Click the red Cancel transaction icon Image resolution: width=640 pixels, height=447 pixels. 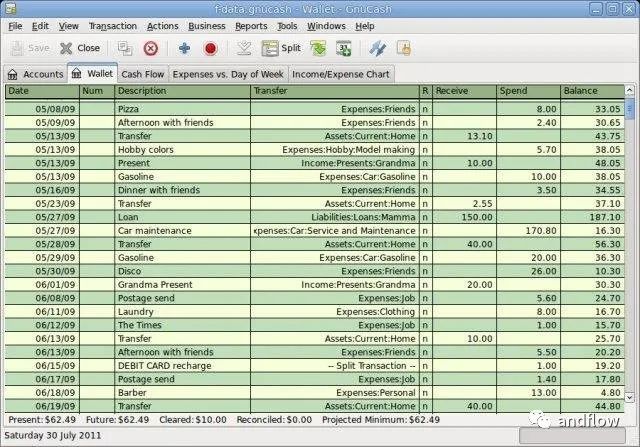tap(210, 48)
